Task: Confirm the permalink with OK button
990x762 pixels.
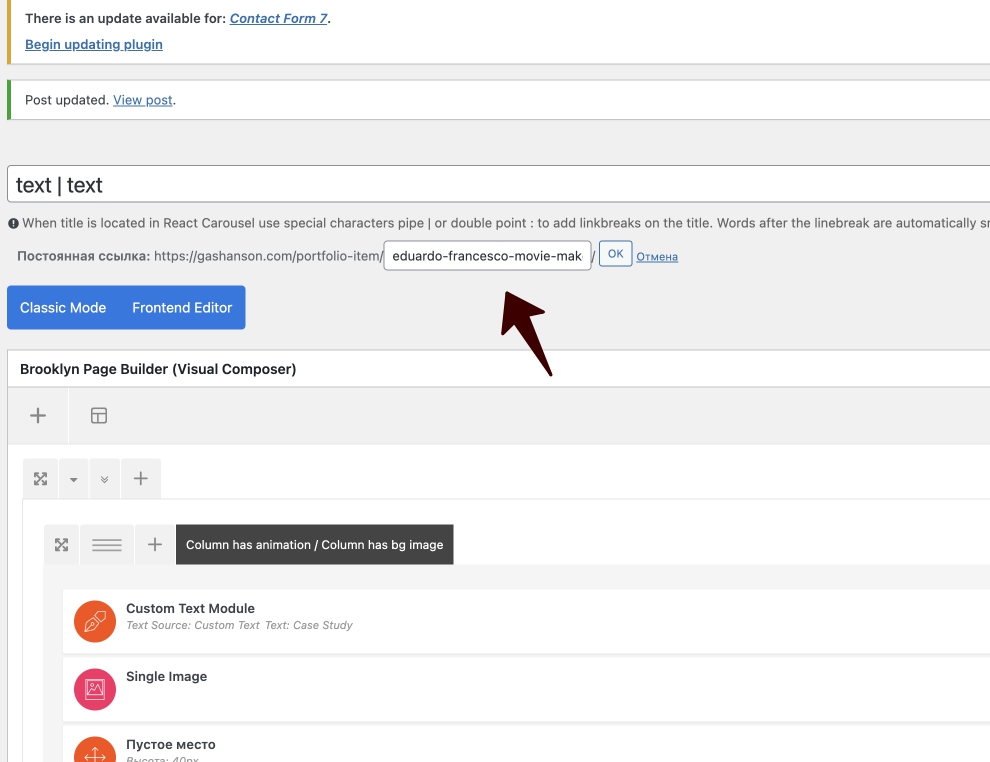Action: pos(615,255)
